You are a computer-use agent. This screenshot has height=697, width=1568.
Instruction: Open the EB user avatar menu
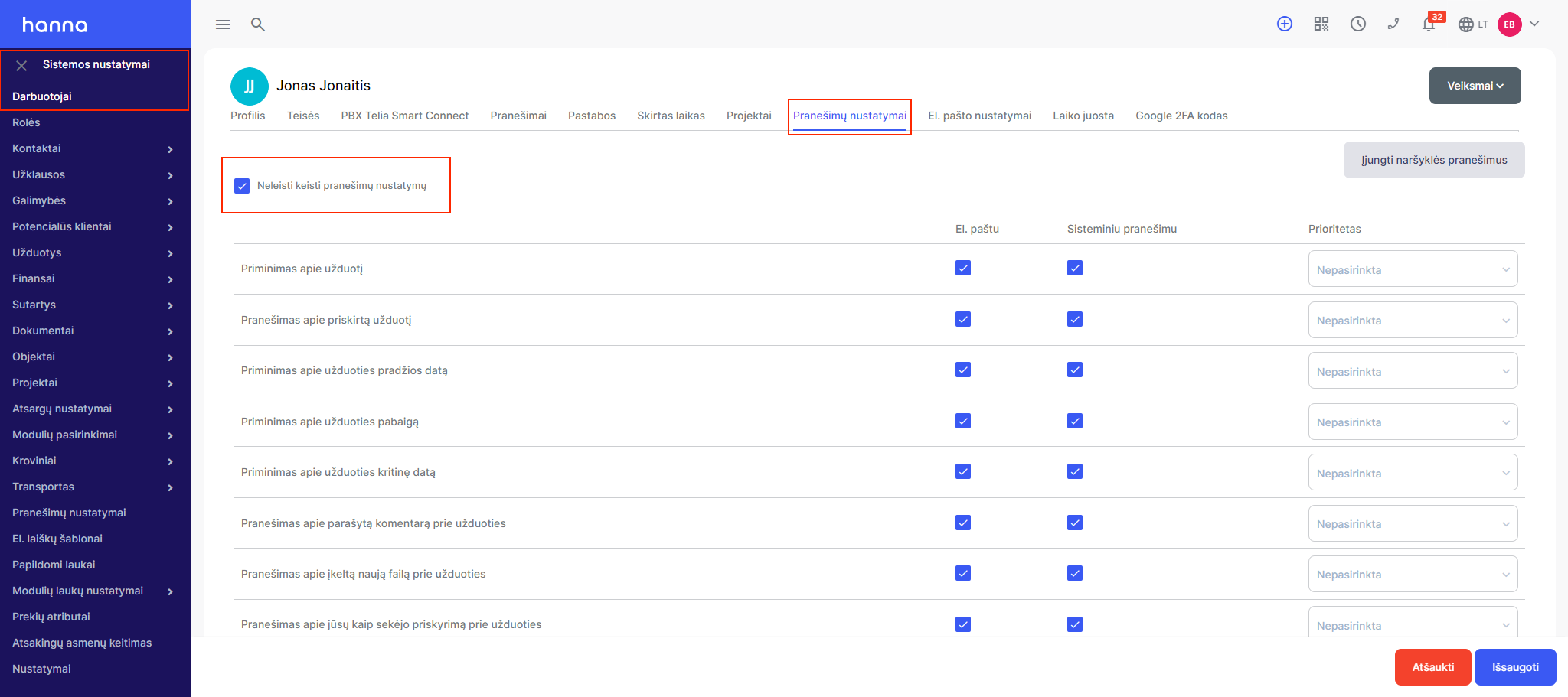click(x=1510, y=24)
